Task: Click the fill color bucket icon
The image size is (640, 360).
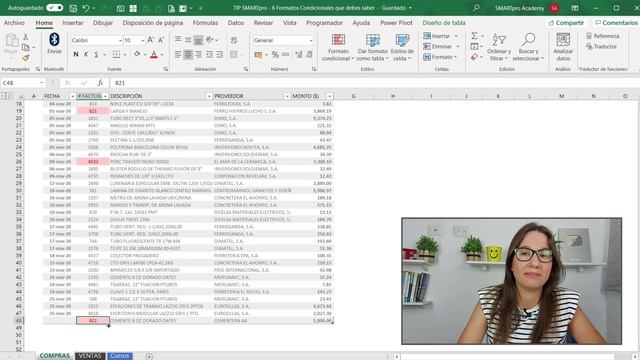Action: tap(137, 54)
